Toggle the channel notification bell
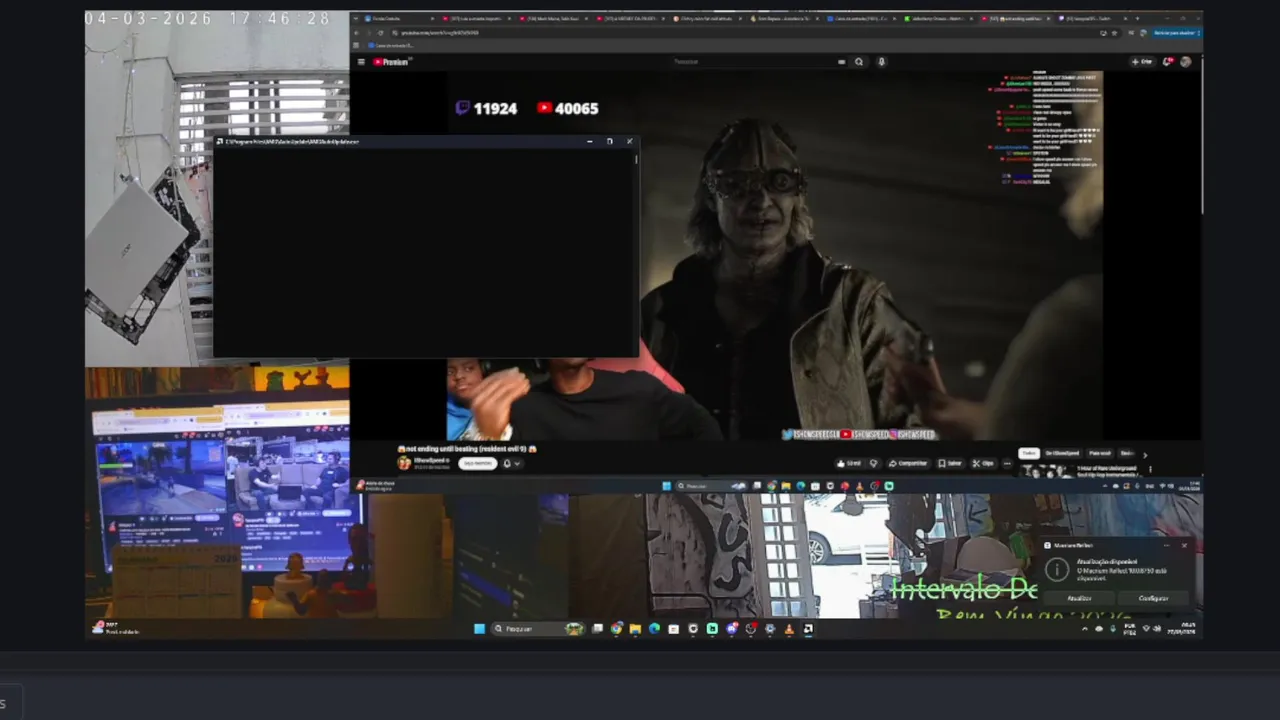Screen dimensions: 1280x720 click(x=507, y=463)
